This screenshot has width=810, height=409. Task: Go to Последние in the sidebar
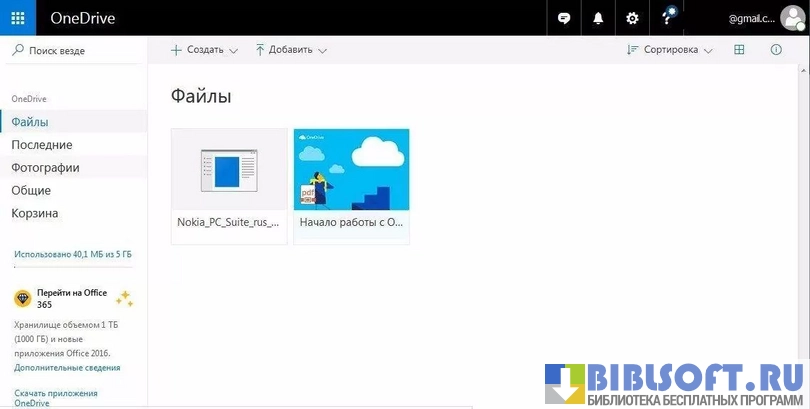[x=41, y=145]
